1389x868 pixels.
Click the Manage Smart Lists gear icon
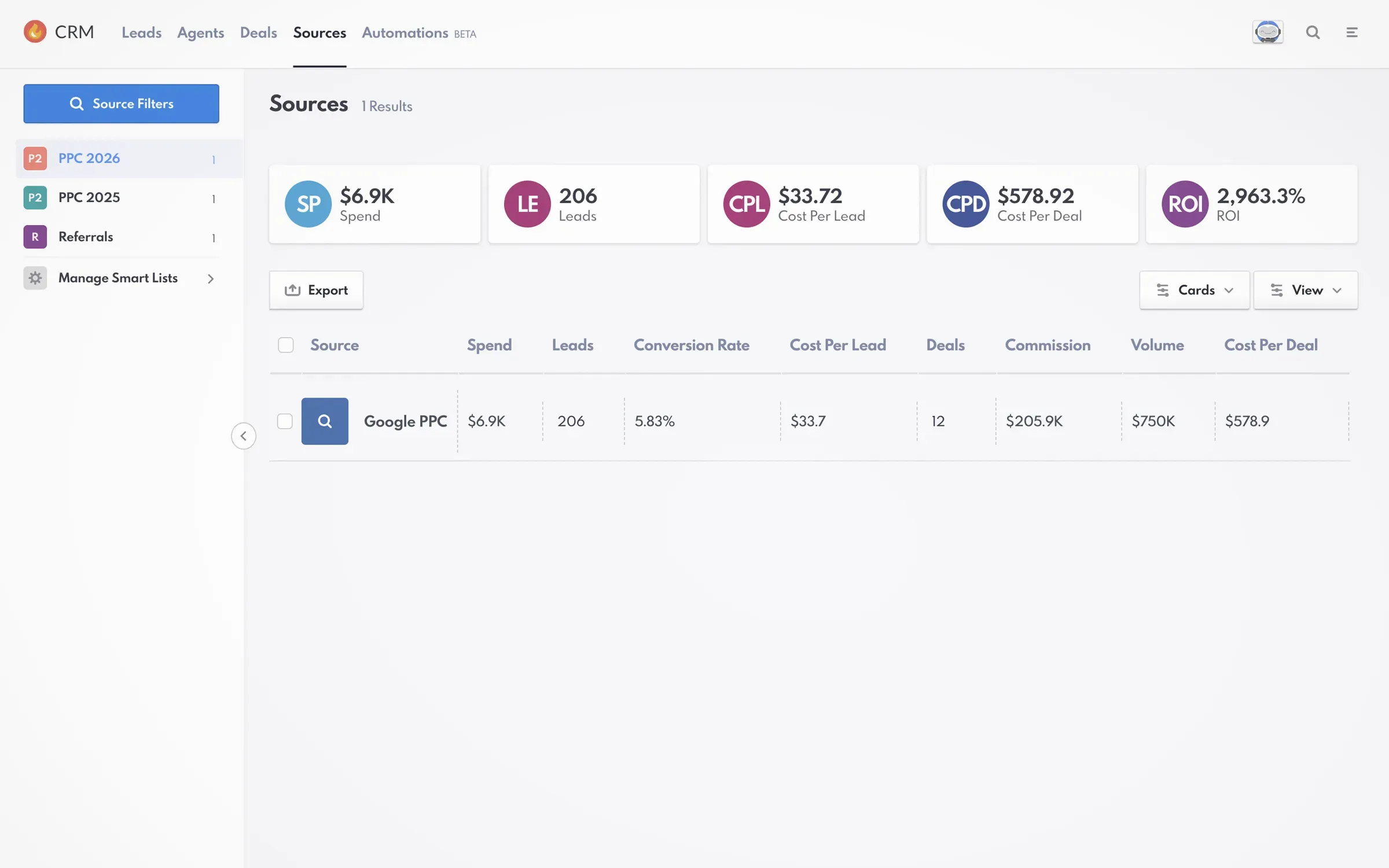35,278
